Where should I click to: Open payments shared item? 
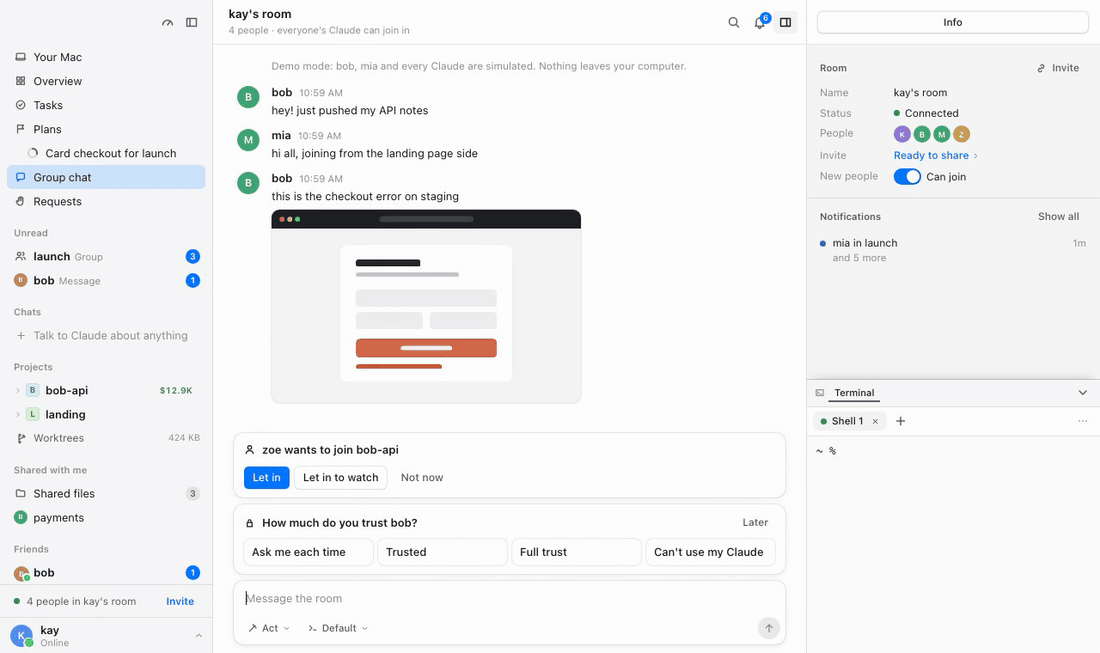(x=106, y=518)
